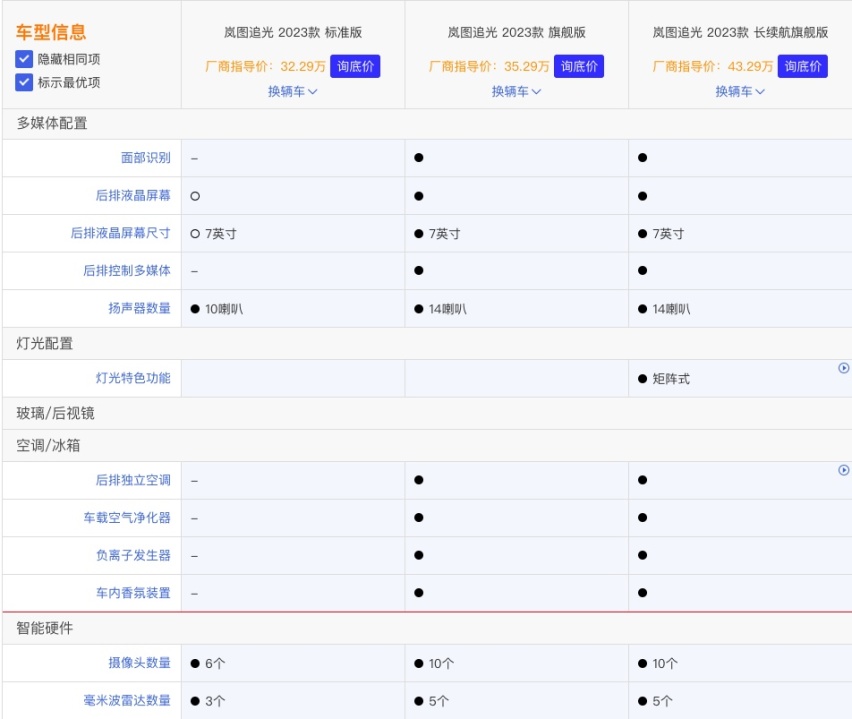Click the 岚图追光 2023款 长续航旗舰版 title

(x=740, y=33)
